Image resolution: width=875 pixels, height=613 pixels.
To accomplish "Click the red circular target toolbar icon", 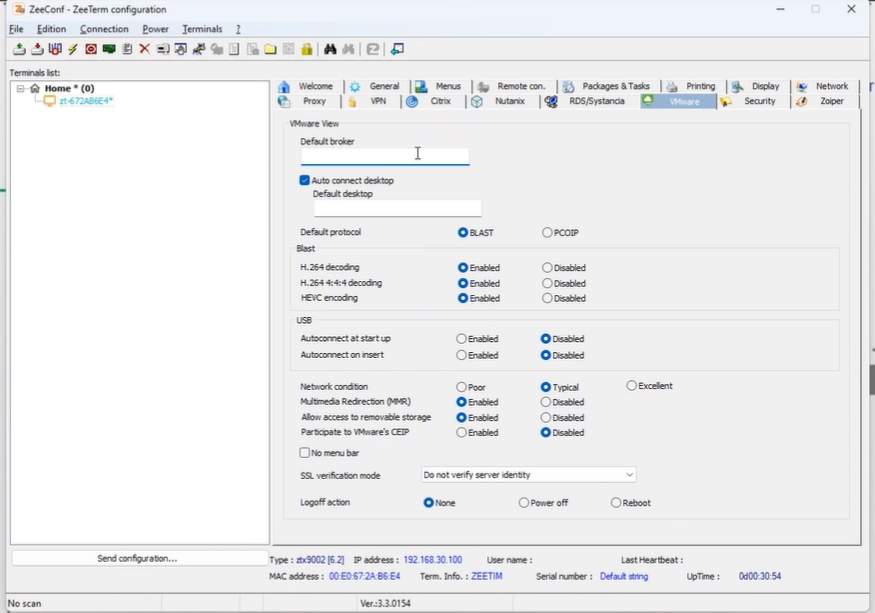I will point(91,49).
